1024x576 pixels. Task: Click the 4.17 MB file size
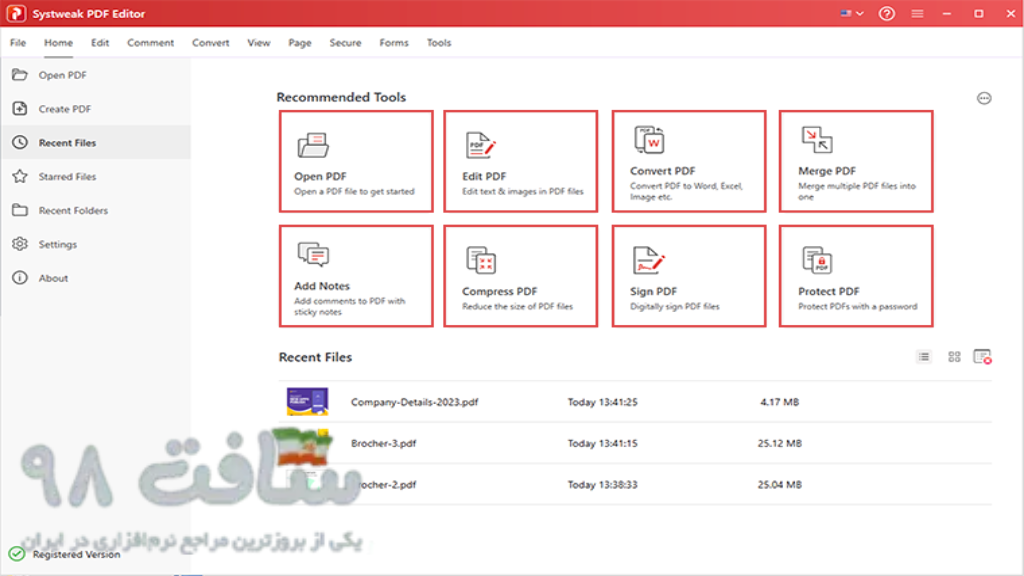(779, 402)
